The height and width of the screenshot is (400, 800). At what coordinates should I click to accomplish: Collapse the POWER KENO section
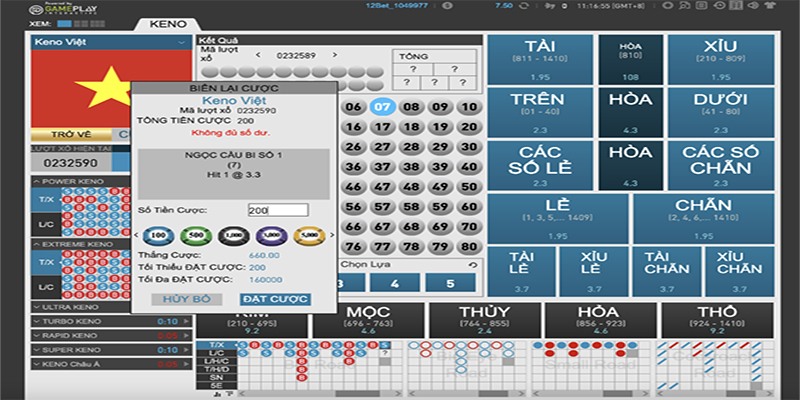pyautogui.click(x=37, y=182)
